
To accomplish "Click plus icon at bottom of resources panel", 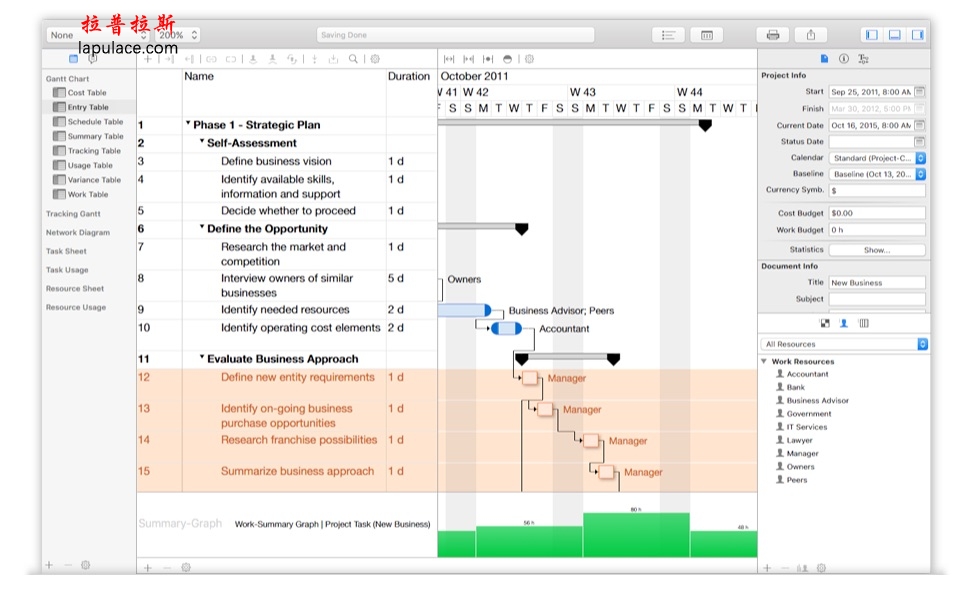I will coord(767,568).
